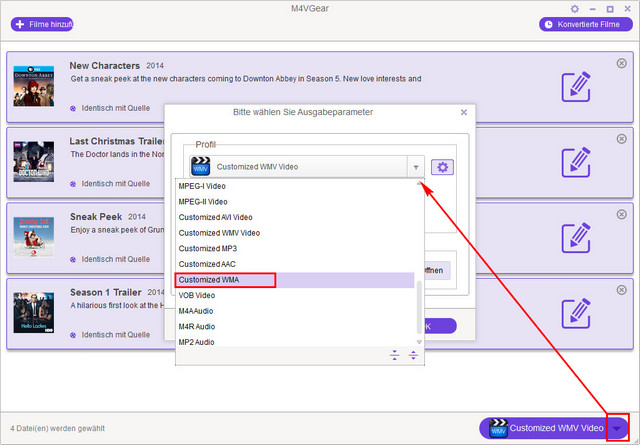640x445 pixels.
Task: Open the Hello Ladies thumbnail
Action: [x=33, y=313]
